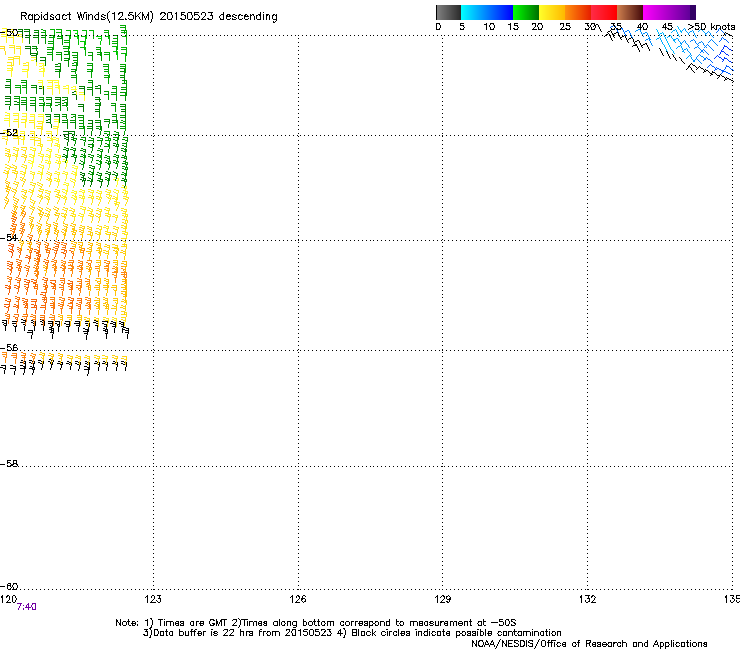The image size is (740, 650).
Task: Select the legend label "15"
Action: [x=513, y=27]
